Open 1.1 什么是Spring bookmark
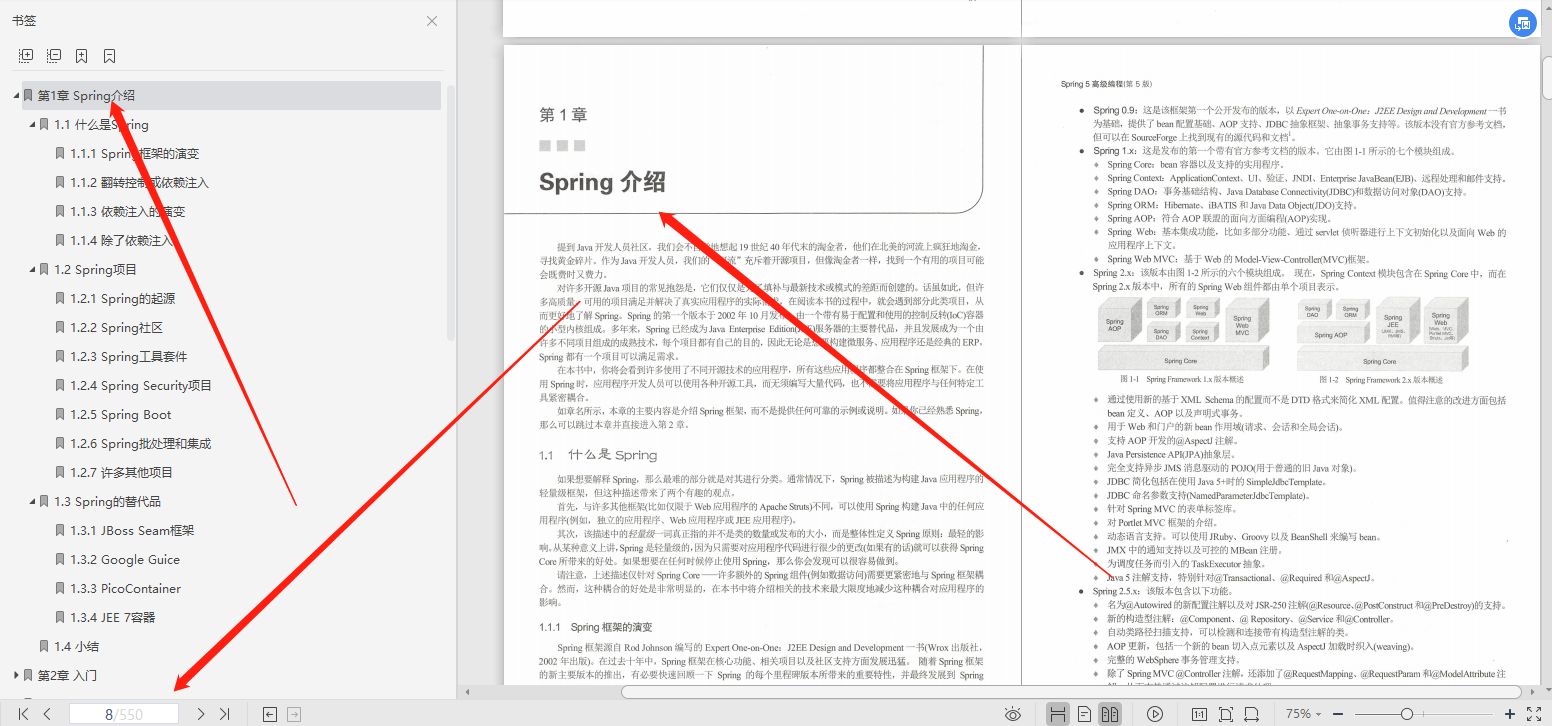The image size is (1552, 726). click(x=101, y=125)
